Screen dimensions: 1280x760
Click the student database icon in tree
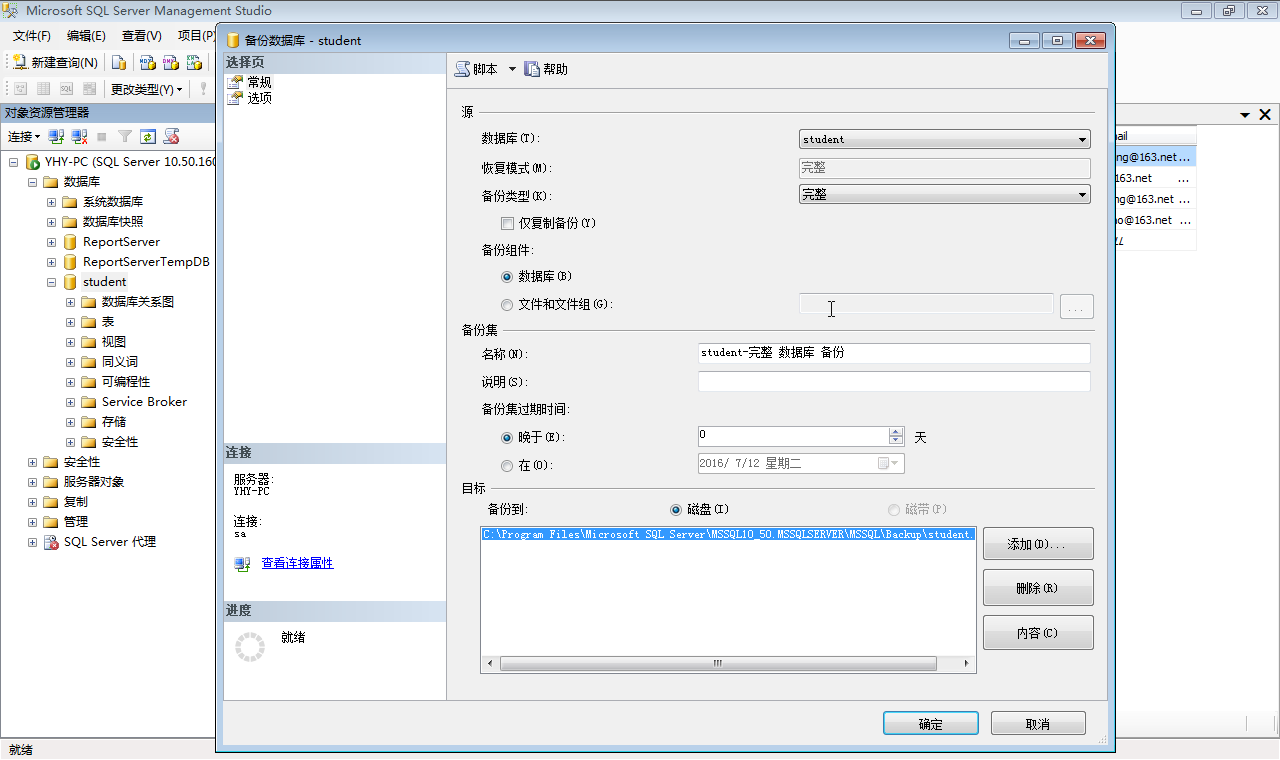coord(70,282)
